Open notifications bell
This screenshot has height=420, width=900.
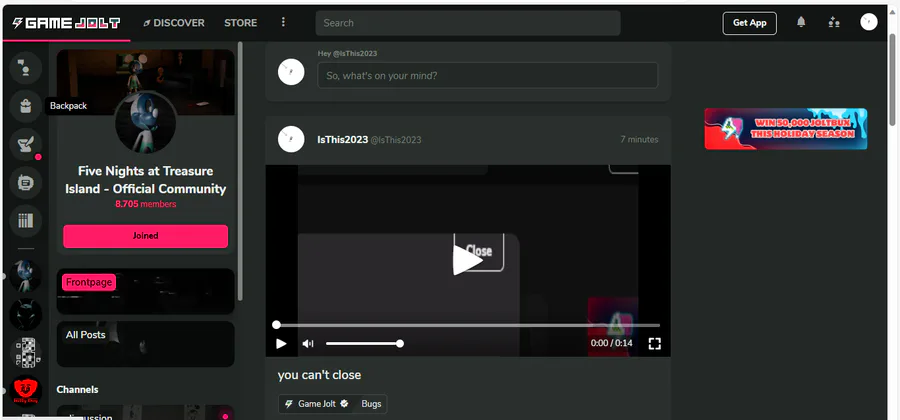click(x=801, y=22)
